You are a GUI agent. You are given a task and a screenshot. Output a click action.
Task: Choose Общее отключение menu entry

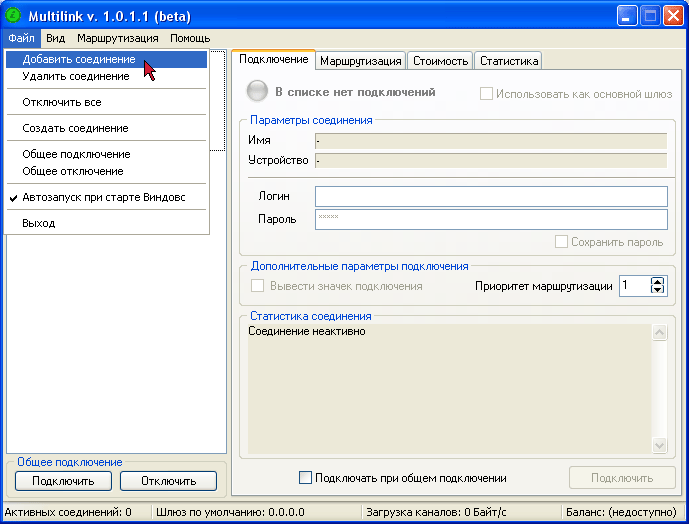click(106, 171)
